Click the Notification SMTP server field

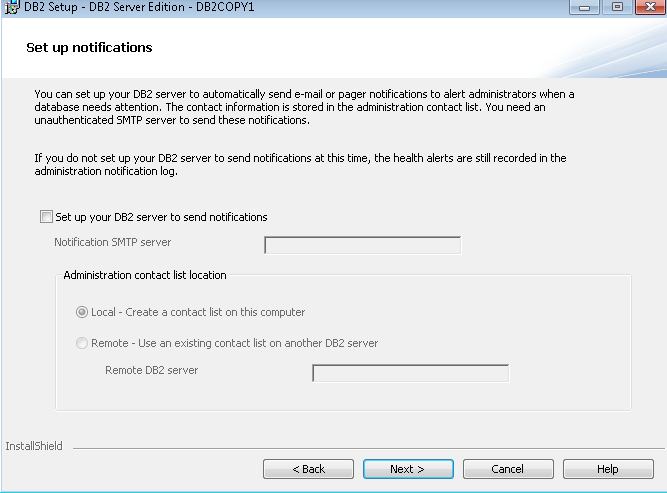click(x=362, y=245)
